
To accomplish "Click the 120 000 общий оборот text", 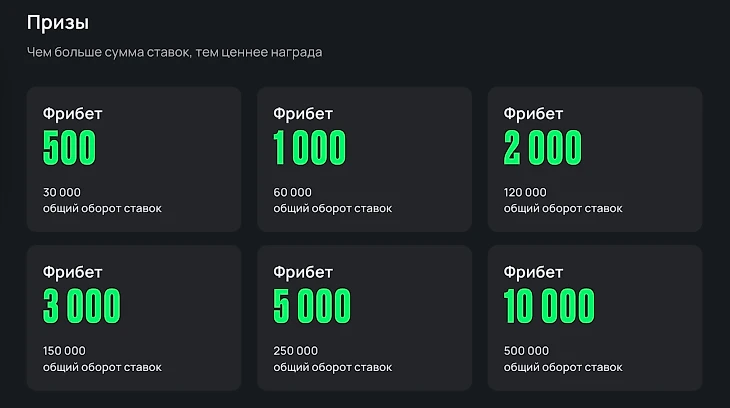I will click(562, 200).
